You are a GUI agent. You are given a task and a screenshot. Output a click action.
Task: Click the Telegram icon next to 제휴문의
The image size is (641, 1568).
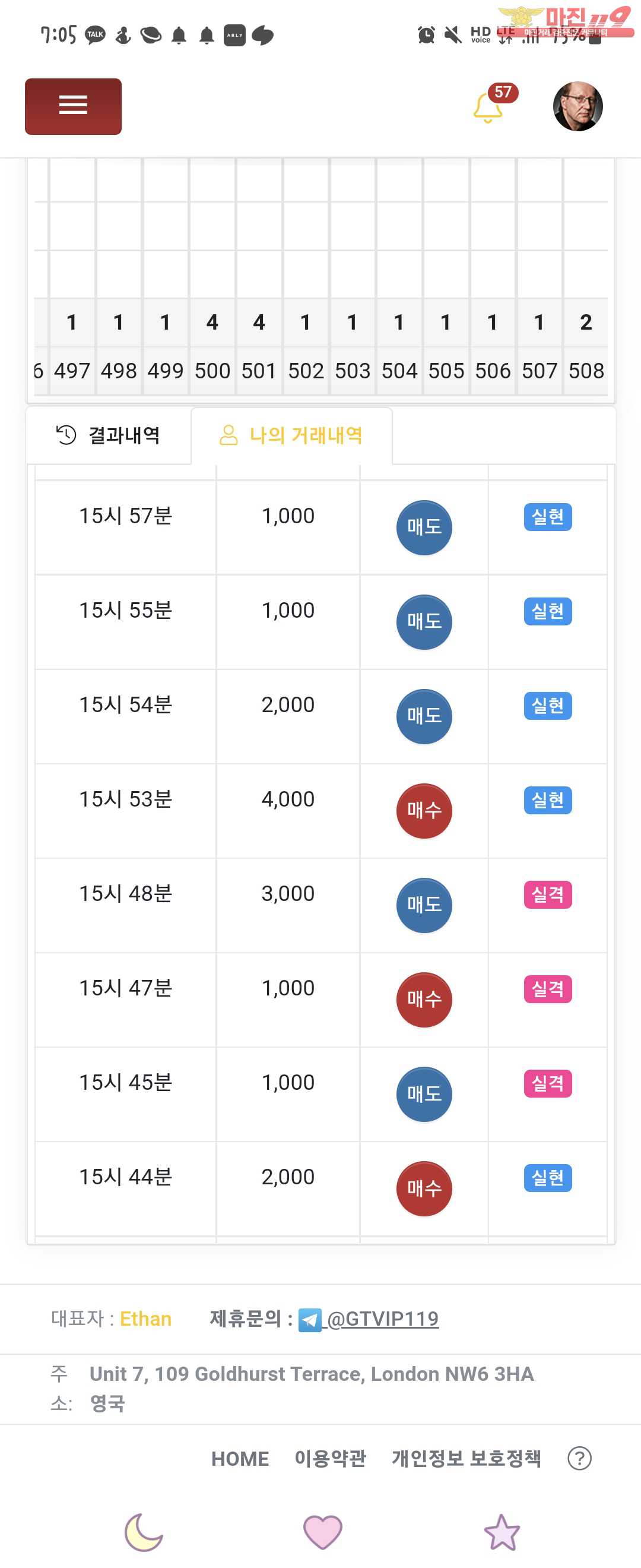tap(310, 1320)
